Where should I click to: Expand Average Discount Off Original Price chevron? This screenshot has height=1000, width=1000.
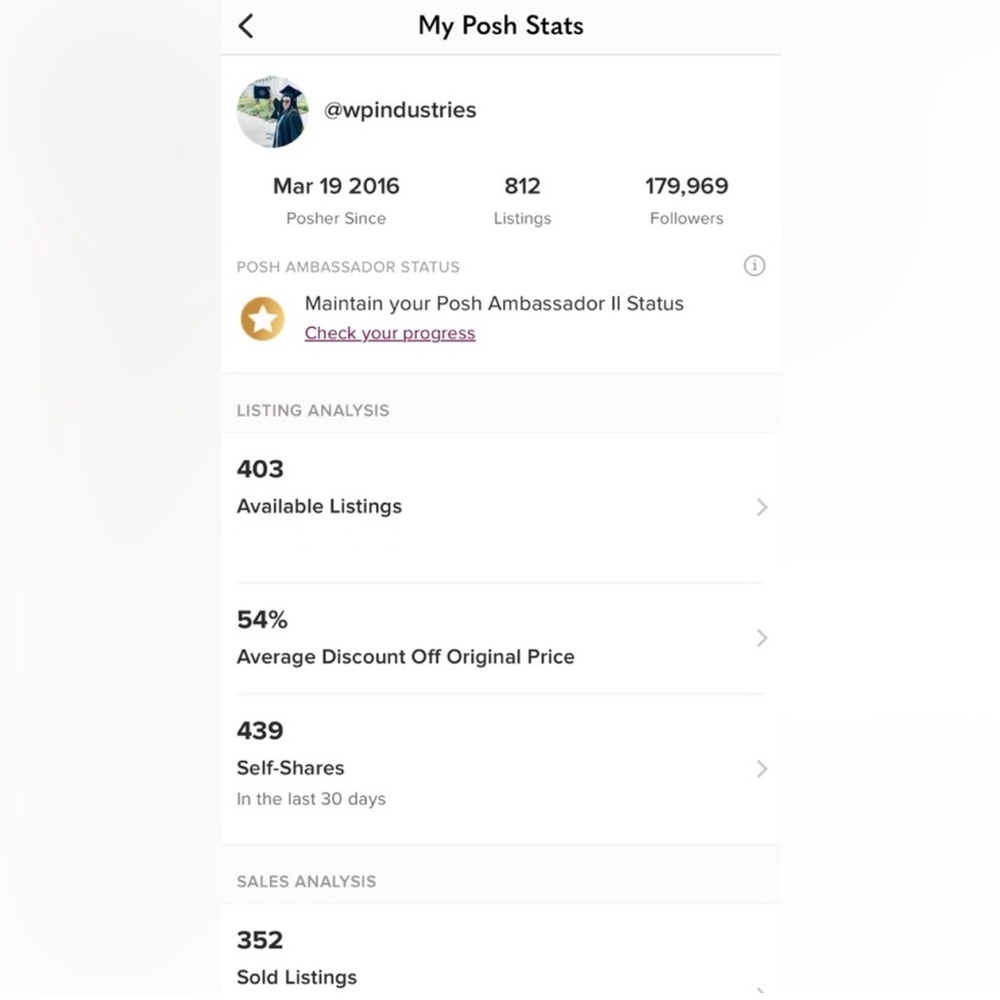click(762, 638)
